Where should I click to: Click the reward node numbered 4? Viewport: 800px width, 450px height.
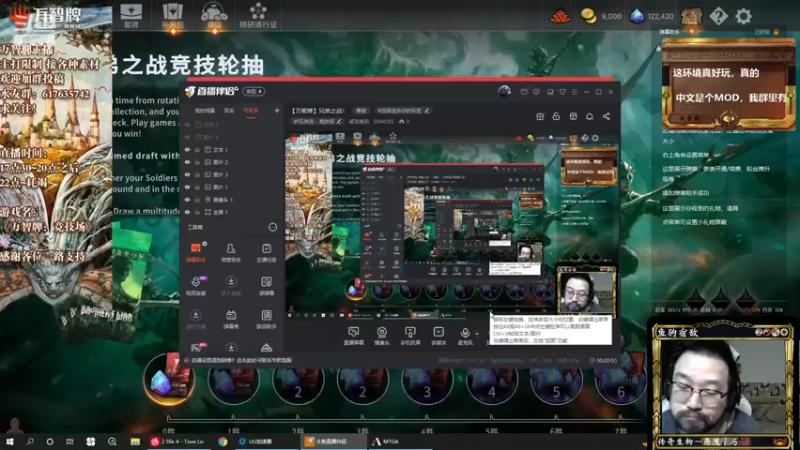[x=491, y=381]
